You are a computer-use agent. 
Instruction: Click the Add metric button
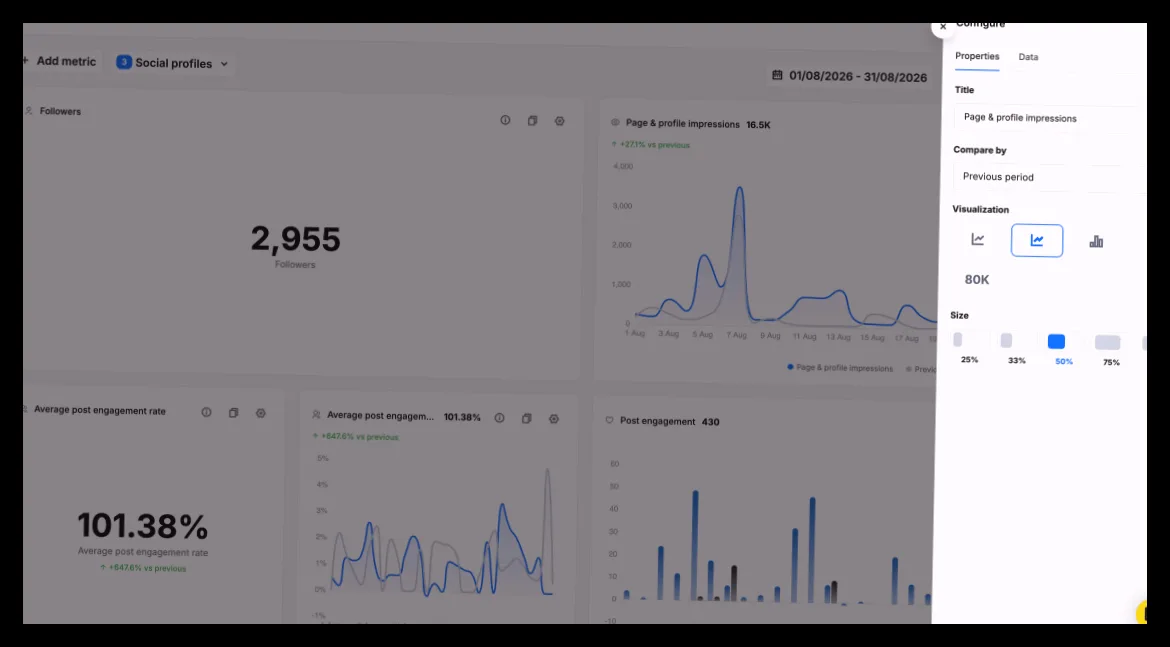60,61
